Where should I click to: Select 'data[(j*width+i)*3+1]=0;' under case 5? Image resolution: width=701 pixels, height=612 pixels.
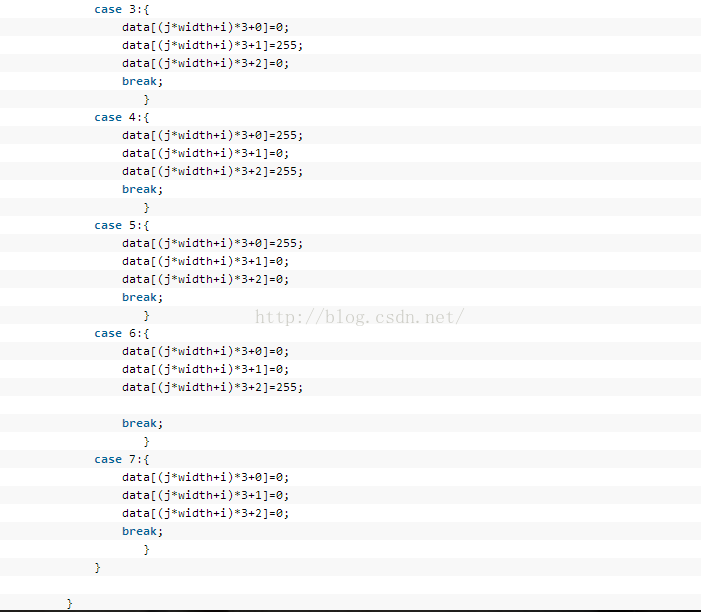coord(206,262)
